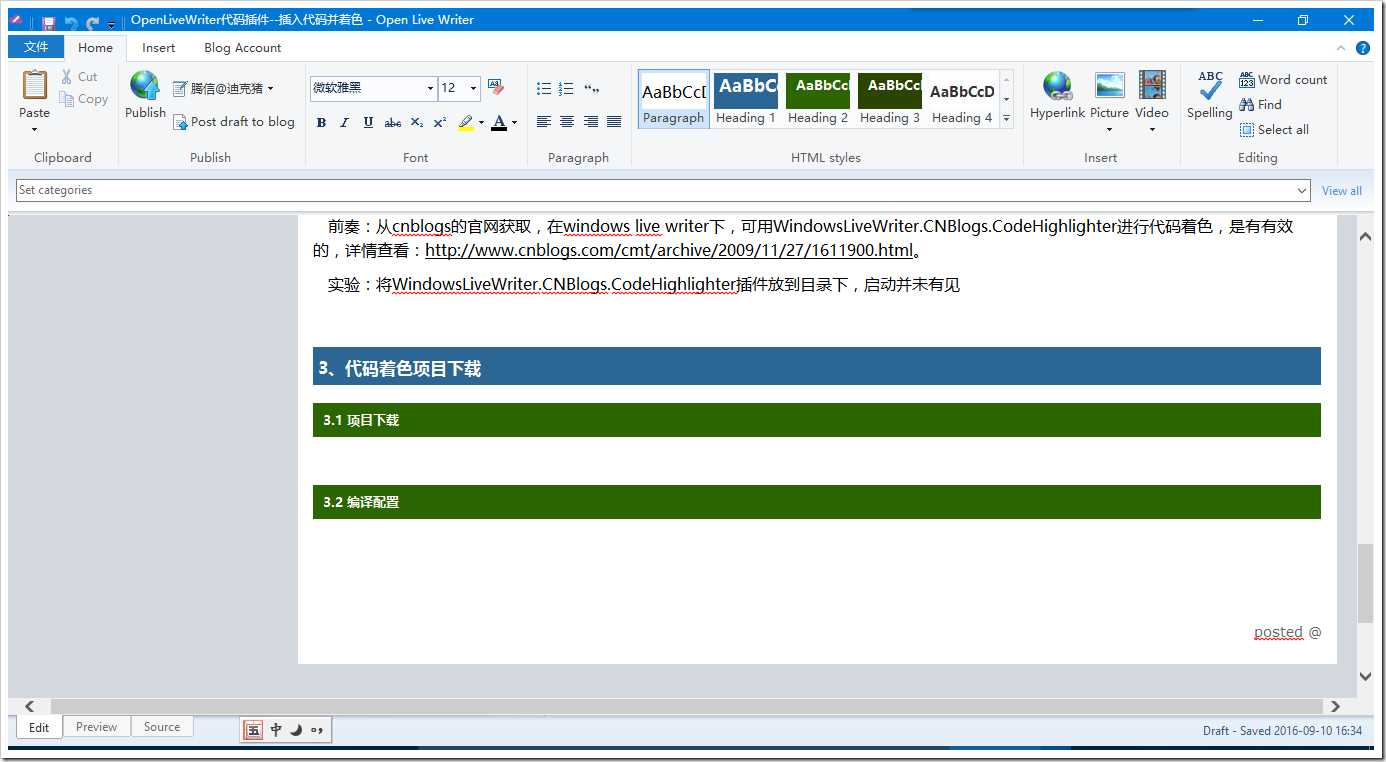Open the cnblogs.com archive hyperlink
Screen dimensions: 1386x762
click(x=669, y=250)
